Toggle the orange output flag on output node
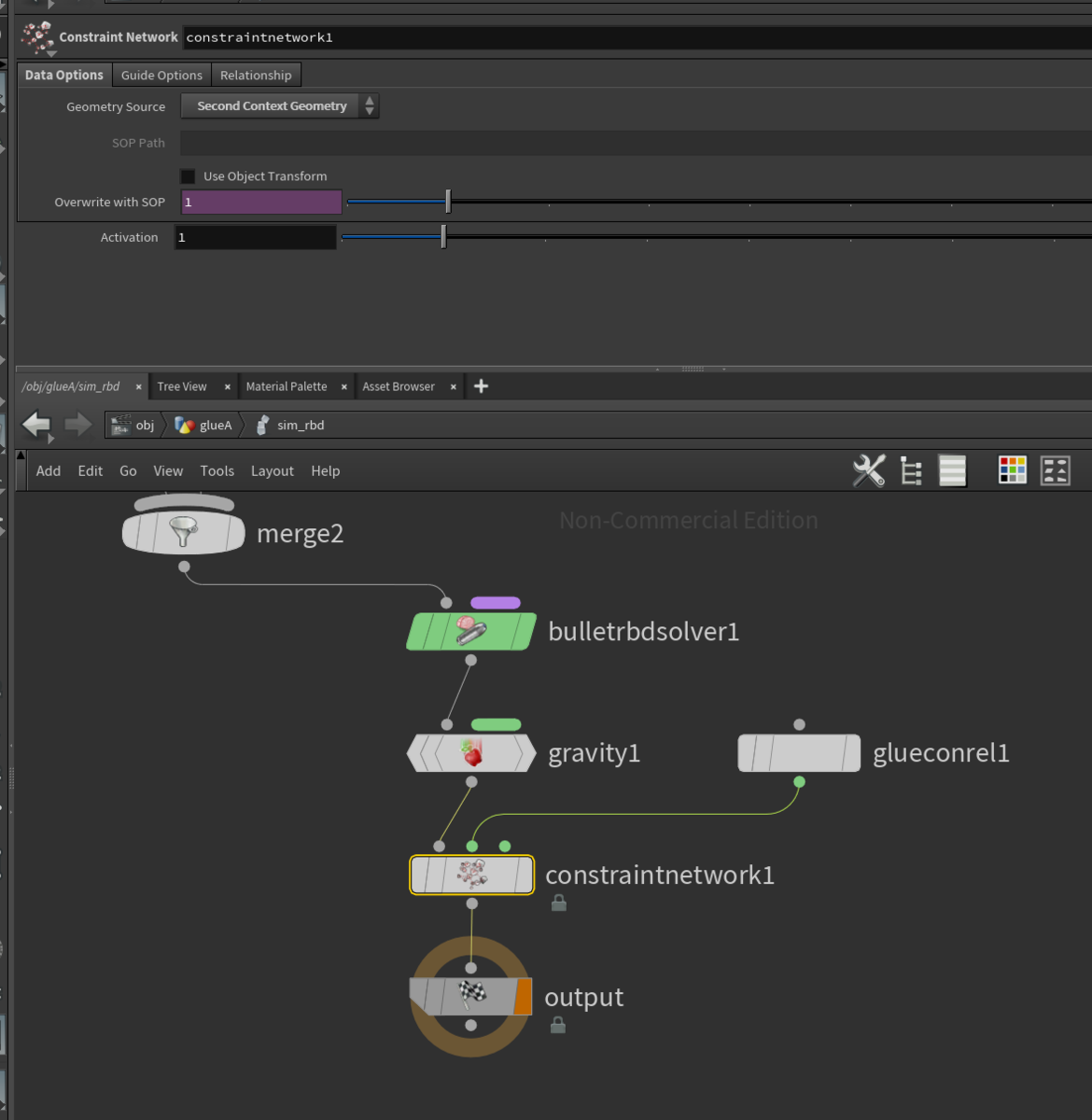 pos(523,996)
